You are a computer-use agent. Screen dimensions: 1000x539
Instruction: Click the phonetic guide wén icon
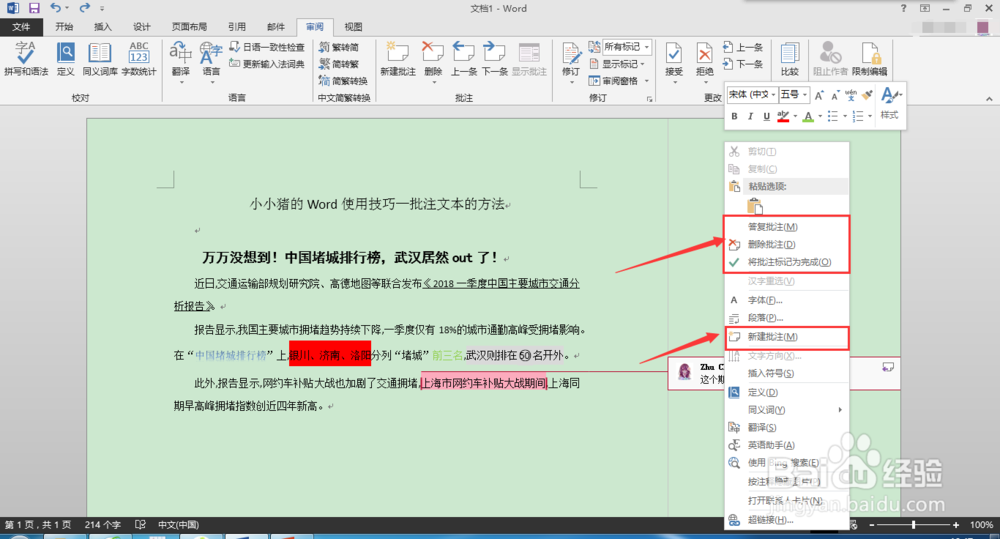click(851, 95)
